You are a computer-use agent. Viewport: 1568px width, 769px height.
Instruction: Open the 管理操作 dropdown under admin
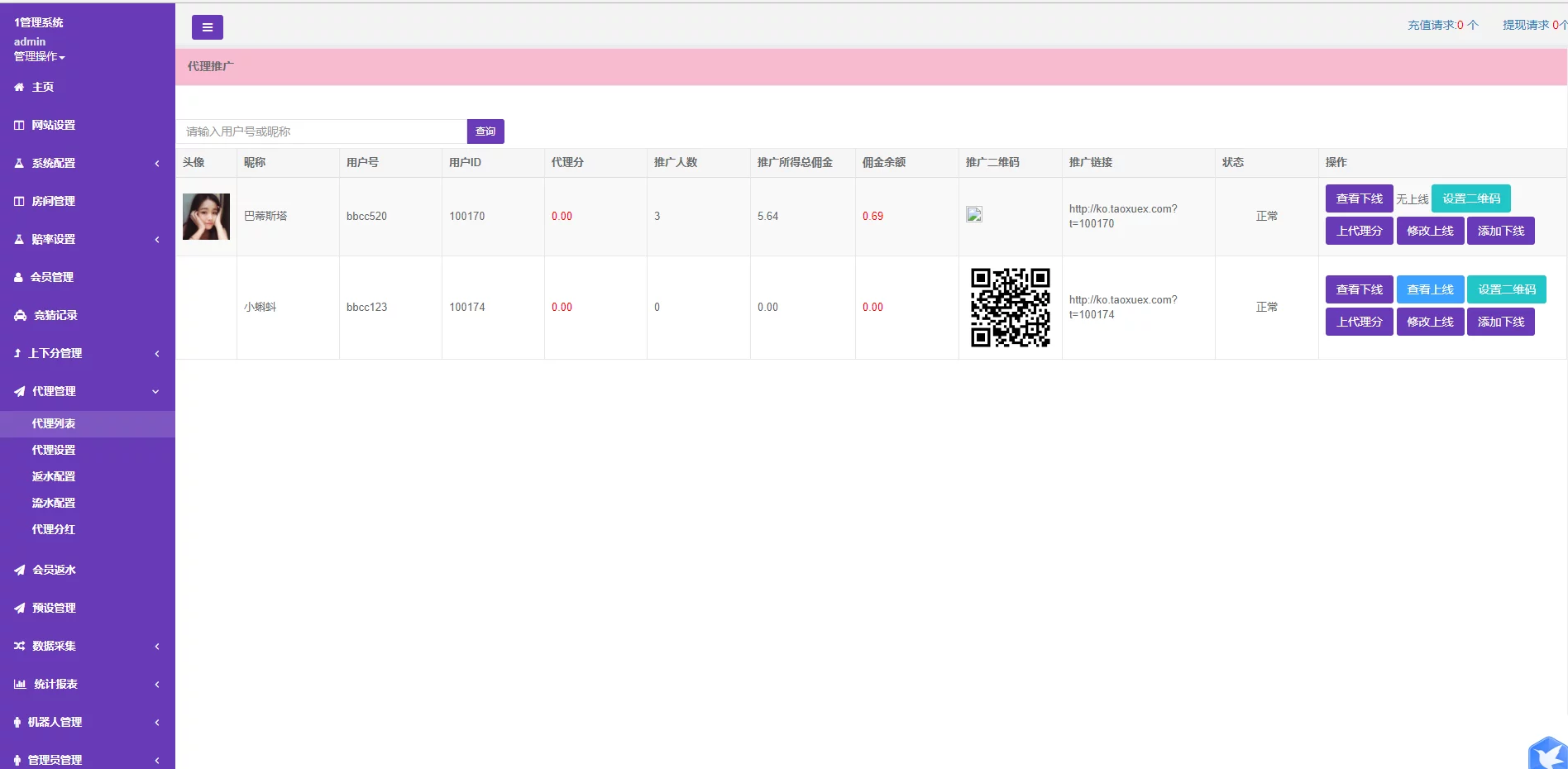[x=39, y=56]
